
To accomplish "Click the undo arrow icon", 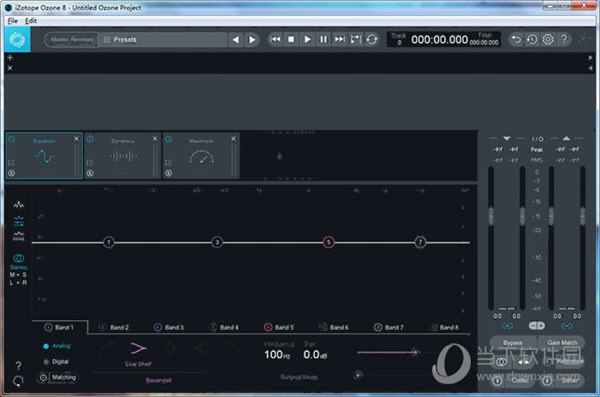I will click(x=516, y=39).
